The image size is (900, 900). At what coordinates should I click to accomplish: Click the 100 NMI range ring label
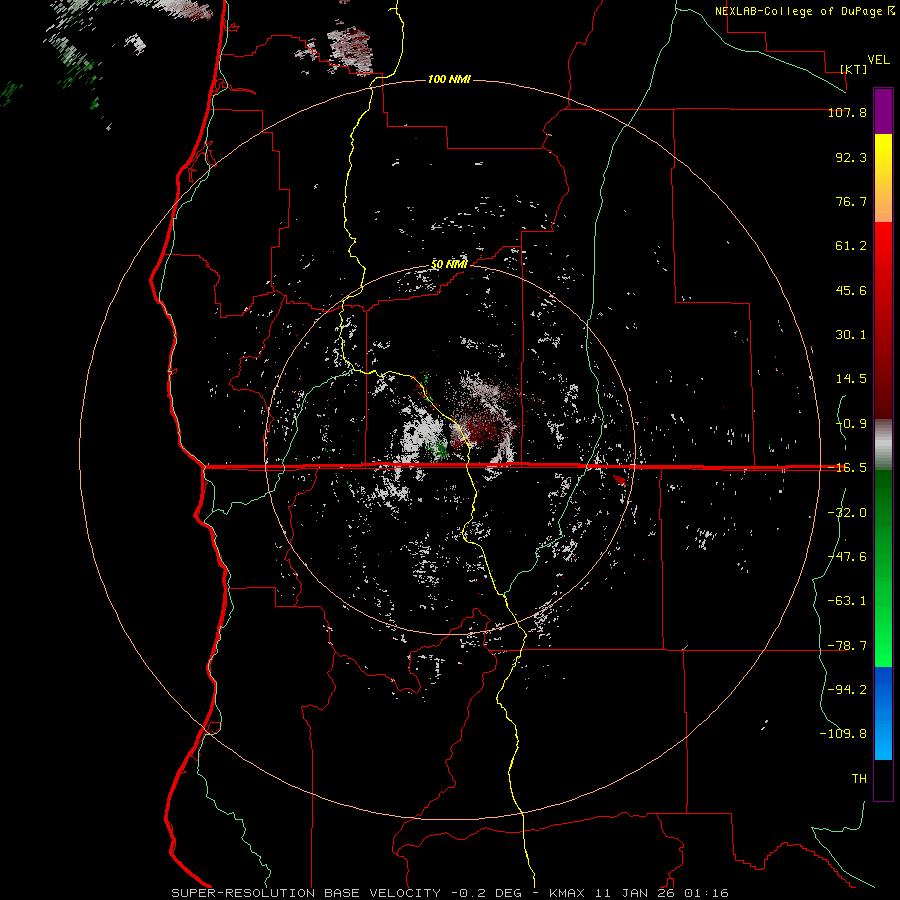(x=449, y=79)
